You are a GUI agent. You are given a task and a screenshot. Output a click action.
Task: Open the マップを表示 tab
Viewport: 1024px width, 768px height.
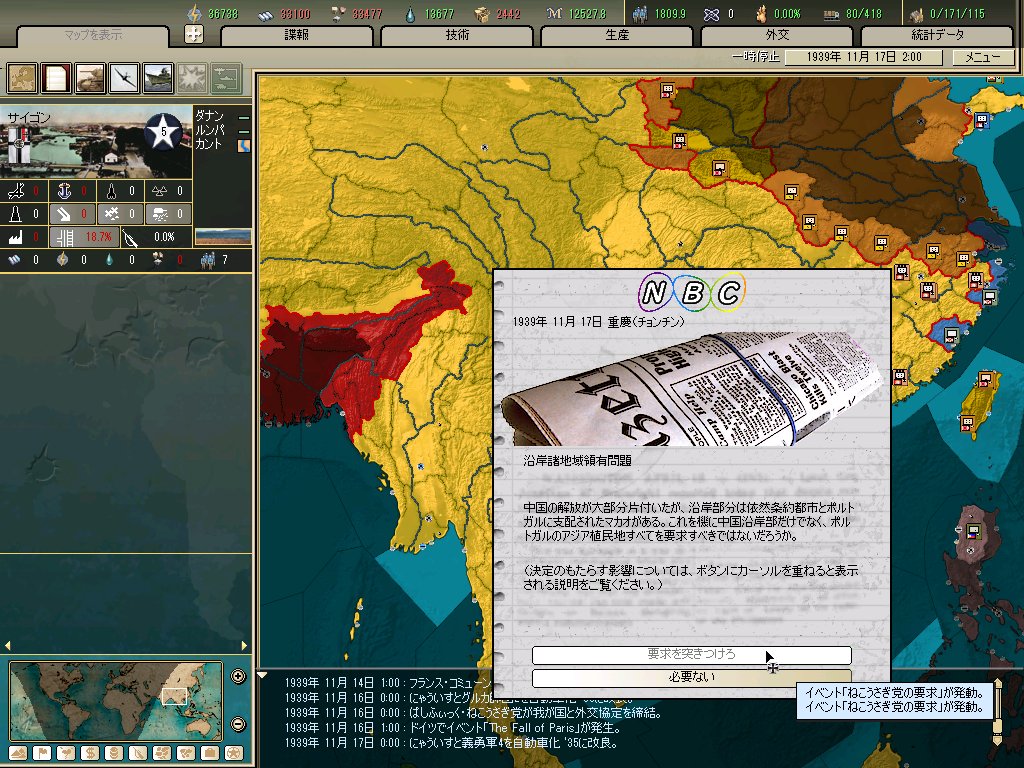click(x=93, y=35)
